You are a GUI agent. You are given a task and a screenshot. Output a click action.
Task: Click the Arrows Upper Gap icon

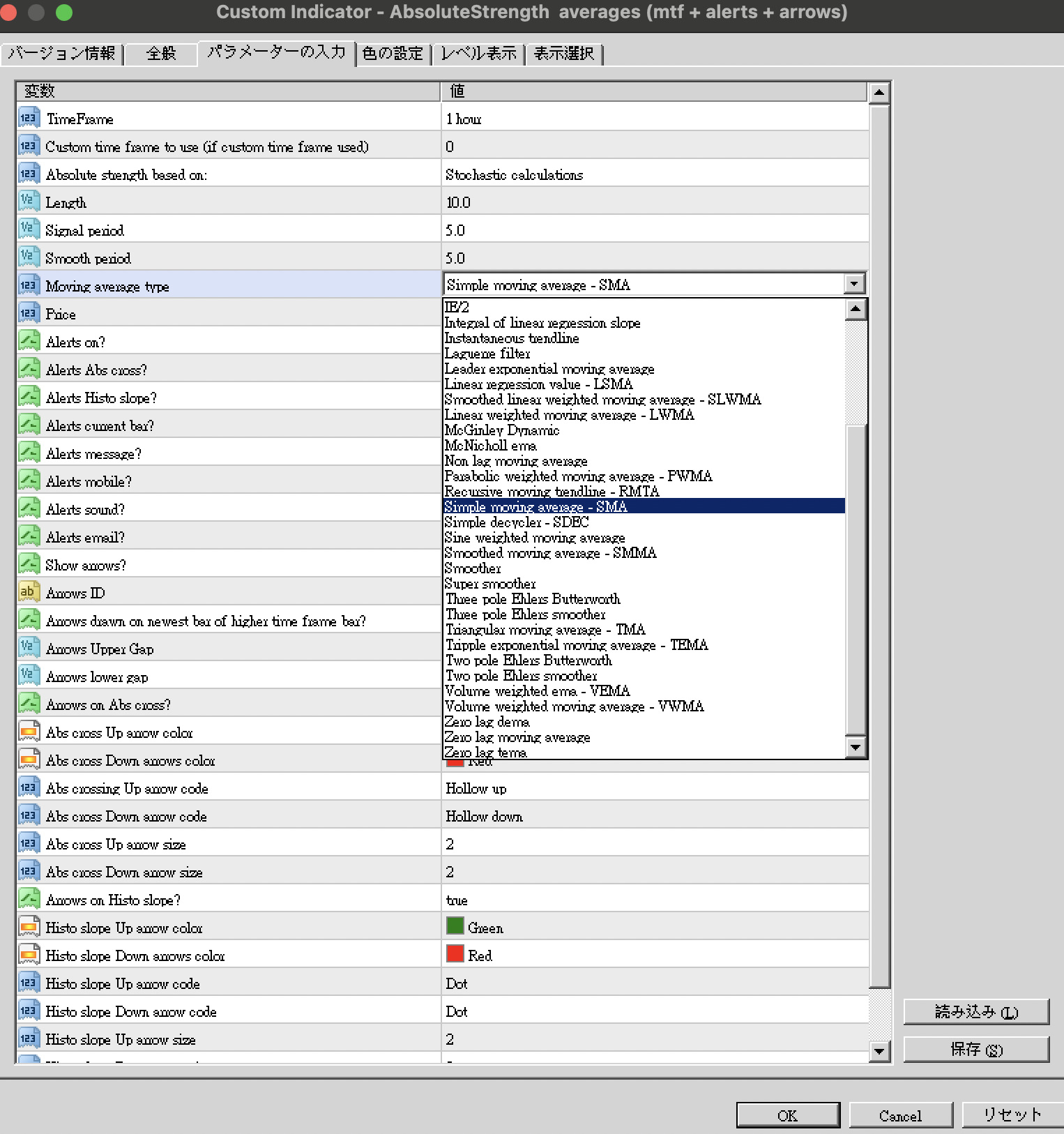click(x=29, y=648)
